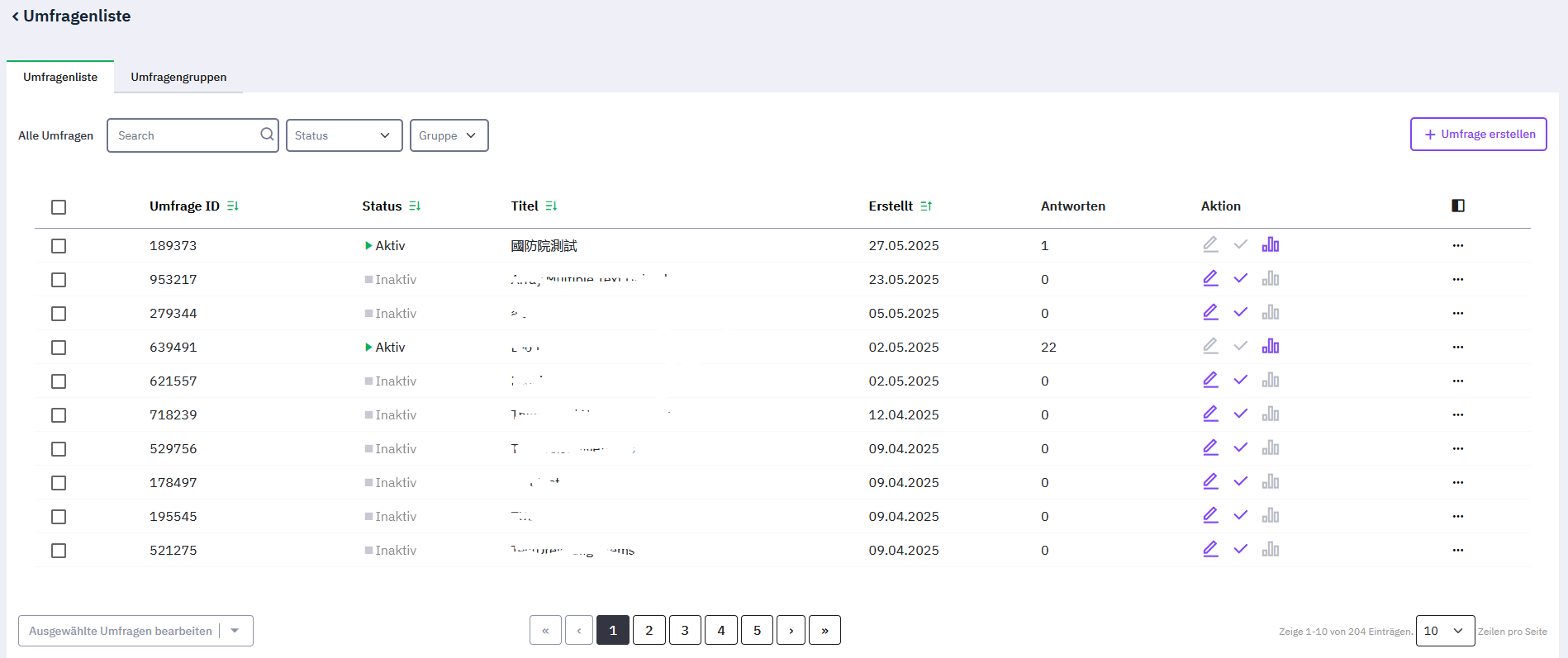Expand the Status filter dropdown
Viewport: 1568px width, 658px height.
344,135
